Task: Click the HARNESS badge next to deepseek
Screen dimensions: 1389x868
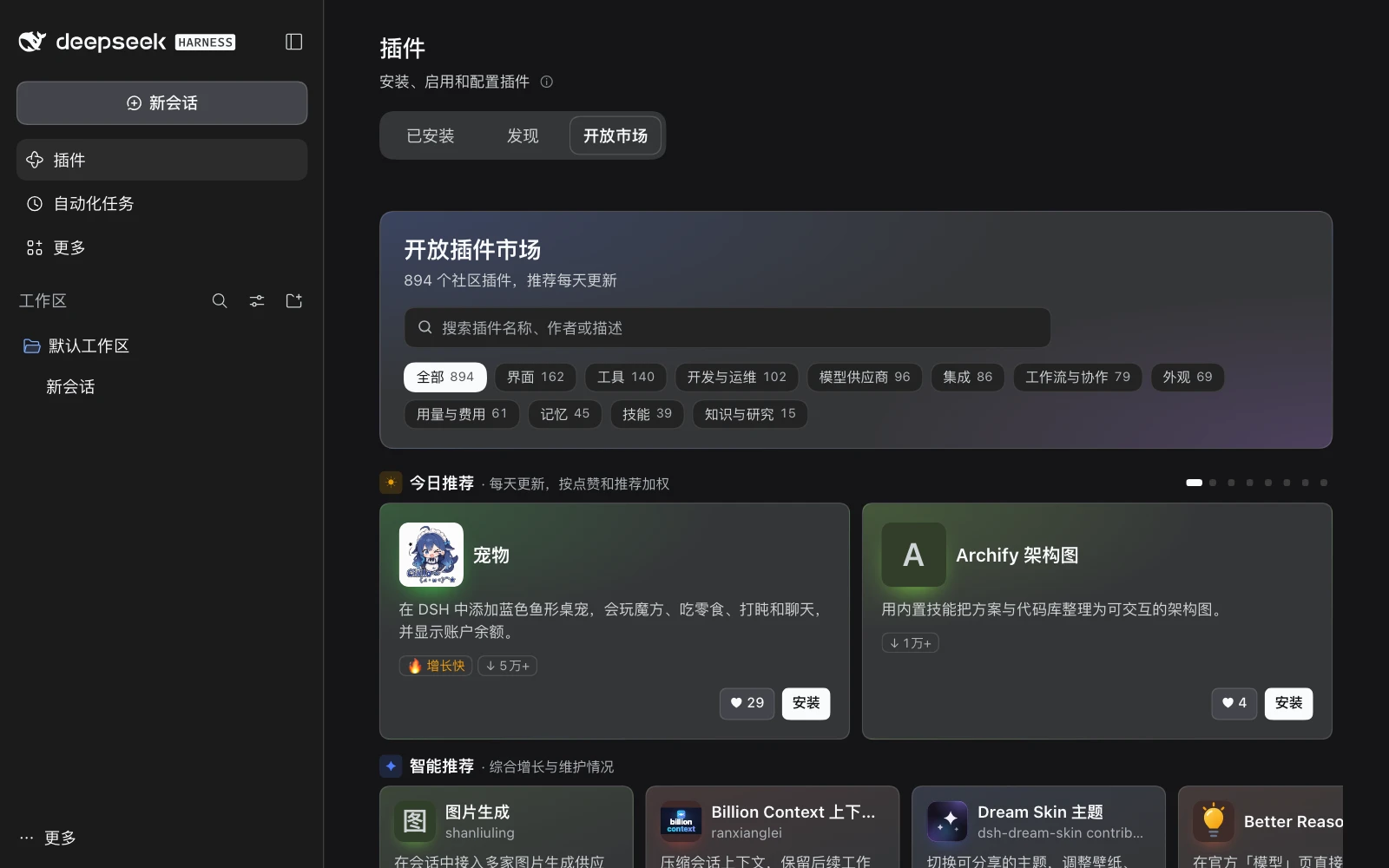Action: (x=205, y=43)
